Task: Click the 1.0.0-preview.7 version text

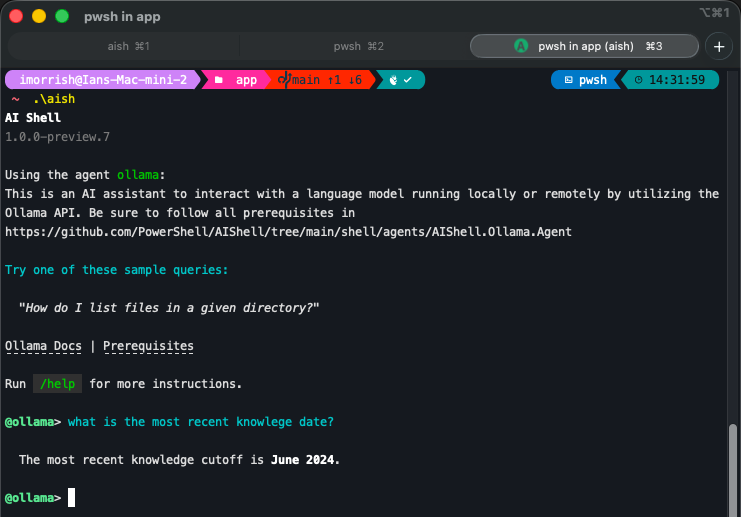Action: tap(57, 137)
